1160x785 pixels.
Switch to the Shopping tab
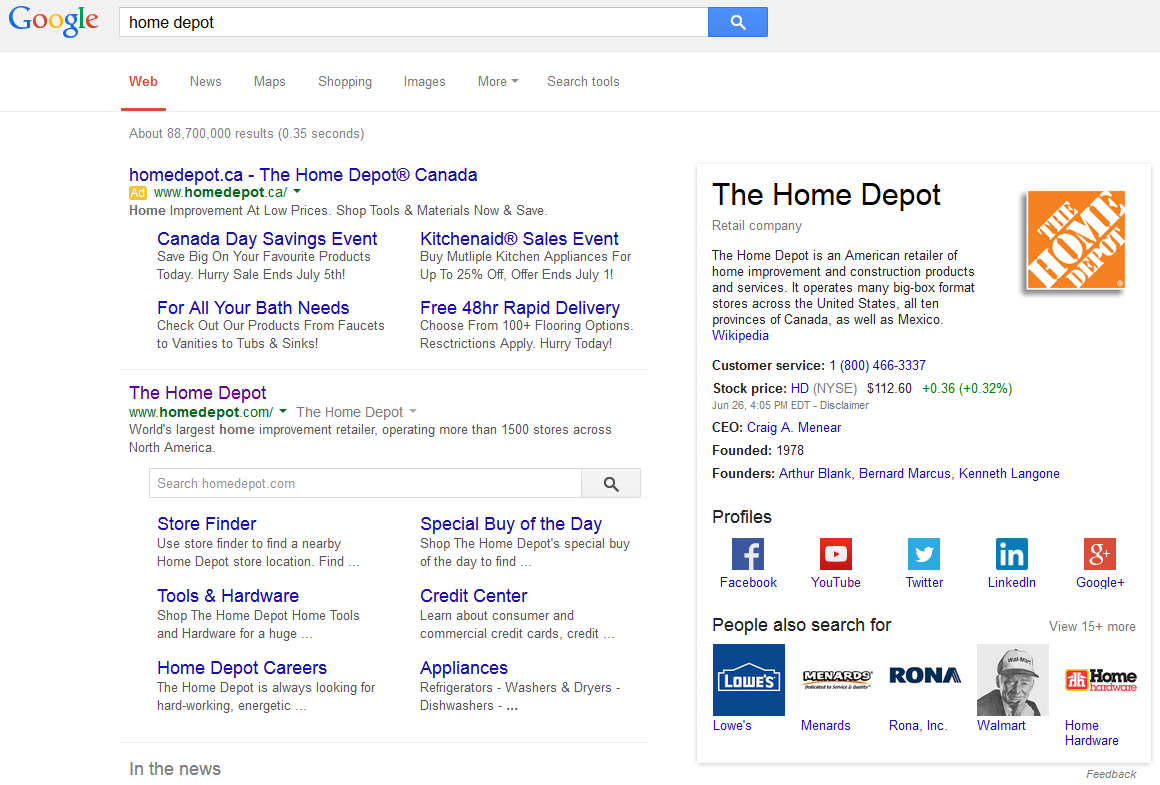pos(345,82)
